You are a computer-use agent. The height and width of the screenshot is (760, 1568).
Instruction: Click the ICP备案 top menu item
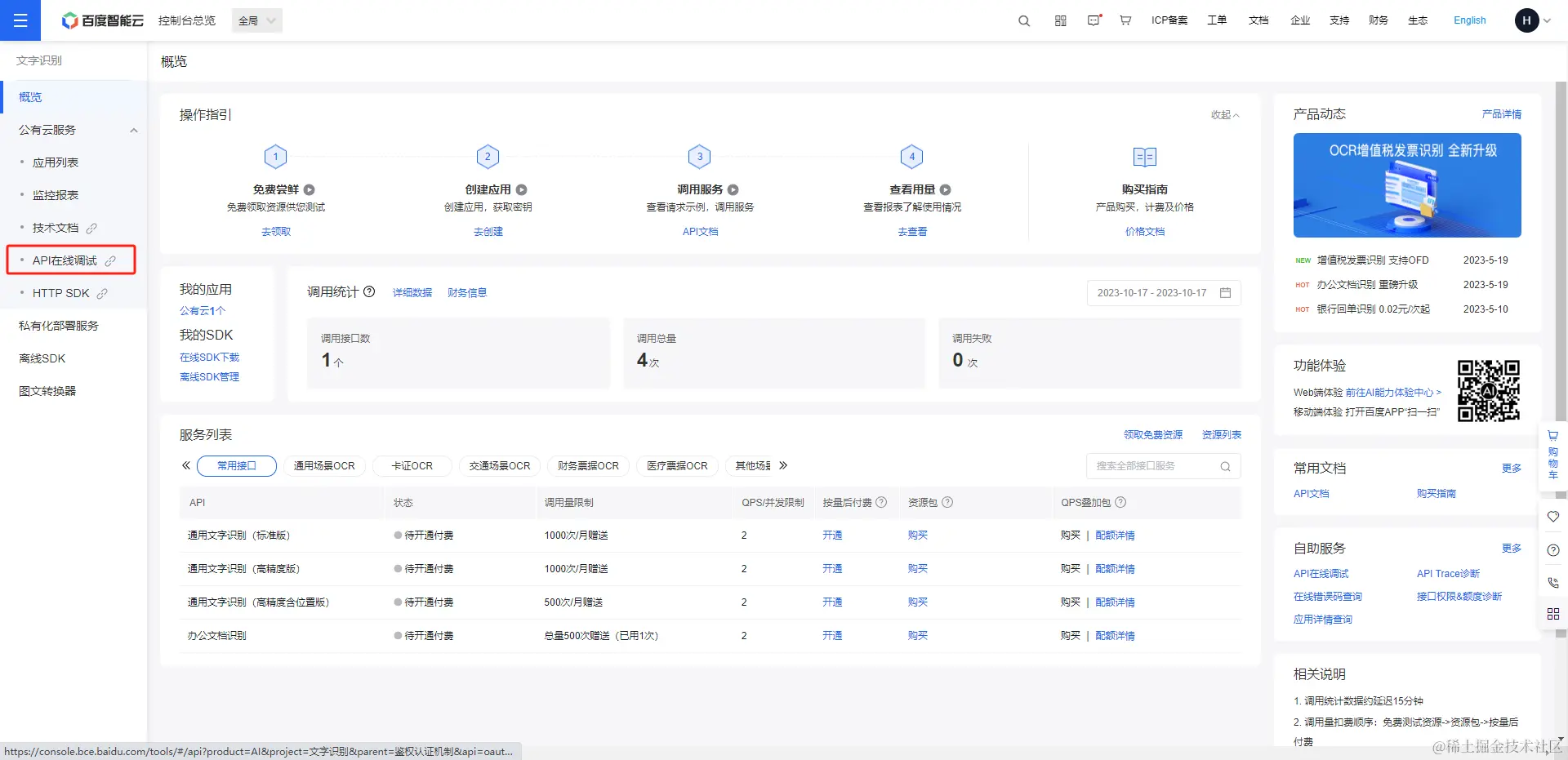coord(1169,20)
